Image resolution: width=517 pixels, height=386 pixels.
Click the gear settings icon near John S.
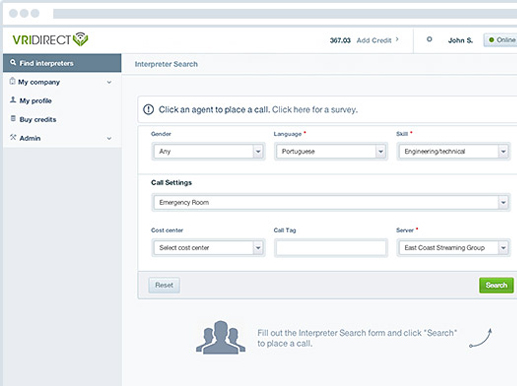(x=429, y=39)
